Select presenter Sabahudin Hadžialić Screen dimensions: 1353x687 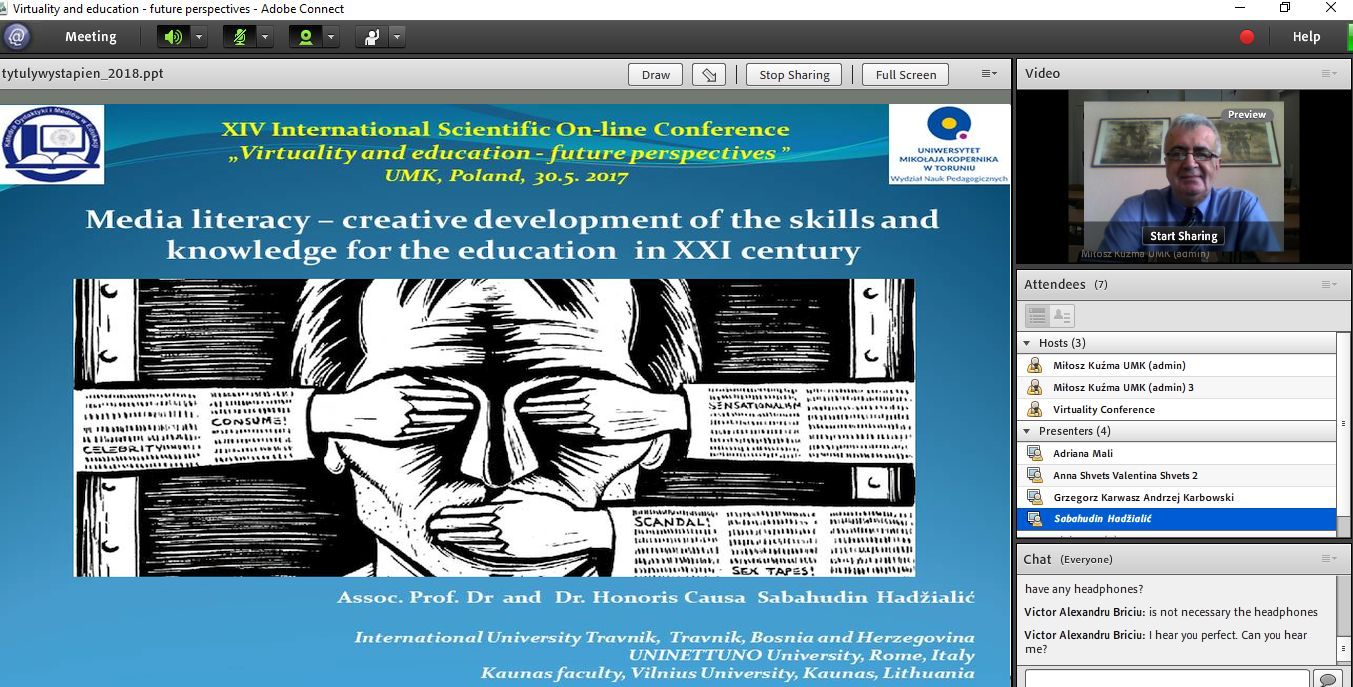[1177, 519]
